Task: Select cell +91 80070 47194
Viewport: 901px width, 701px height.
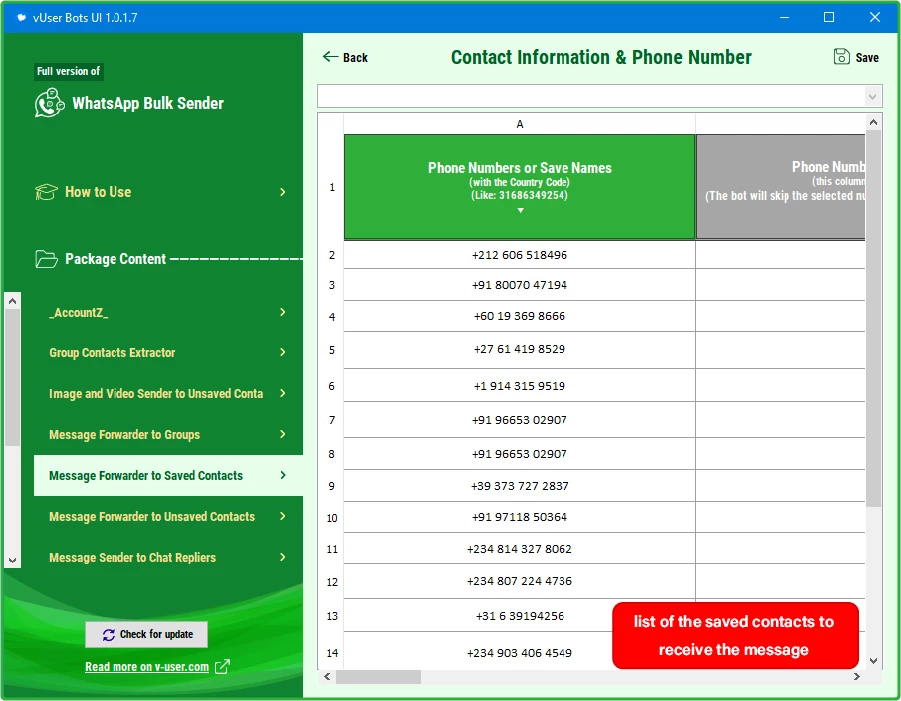Action: (x=519, y=285)
